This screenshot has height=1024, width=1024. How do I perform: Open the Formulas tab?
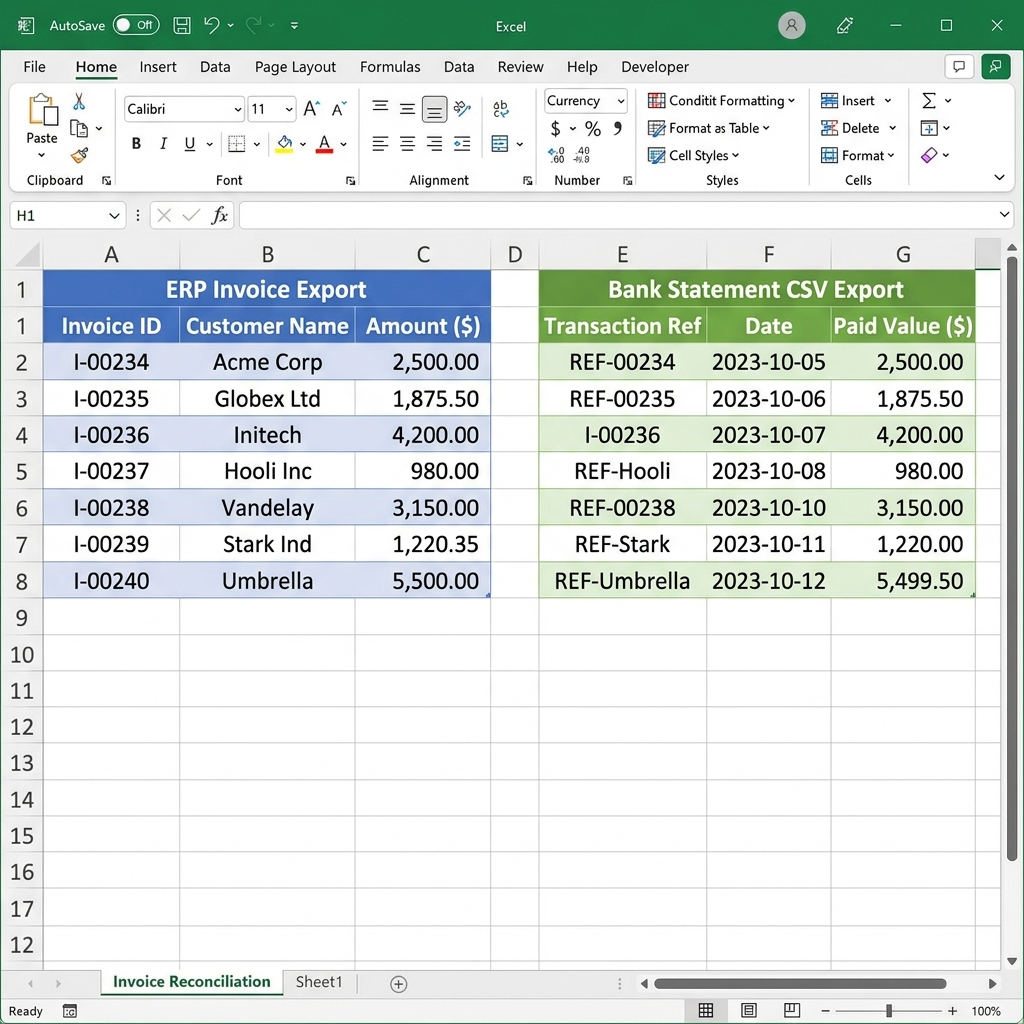click(390, 67)
